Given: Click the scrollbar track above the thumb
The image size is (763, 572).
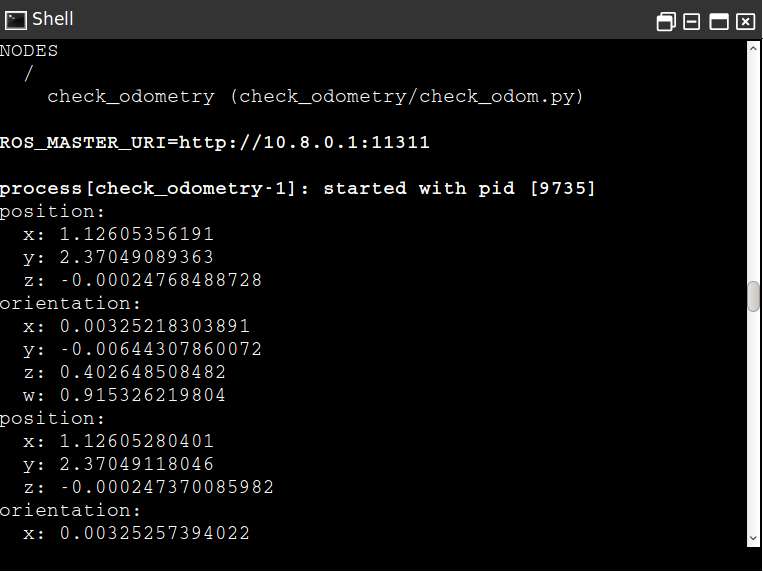Looking at the screenshot, I should coord(753,168).
